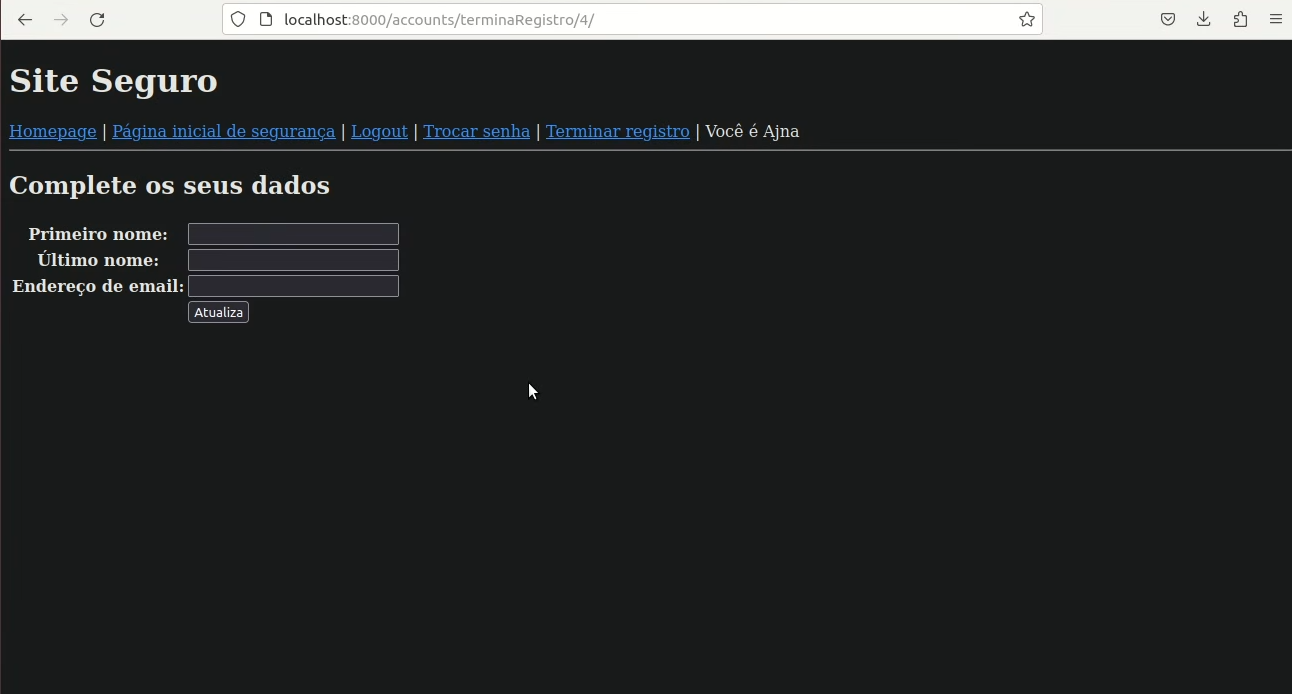Screen dimensions: 1292x694
Task: Navigate to the Homepage link
Action: (x=52, y=131)
